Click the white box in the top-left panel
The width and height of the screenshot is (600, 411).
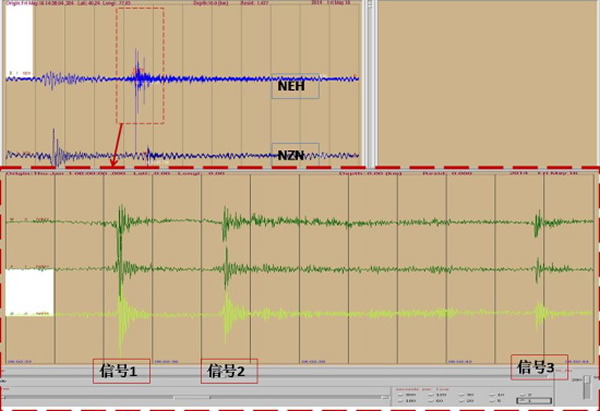point(20,40)
